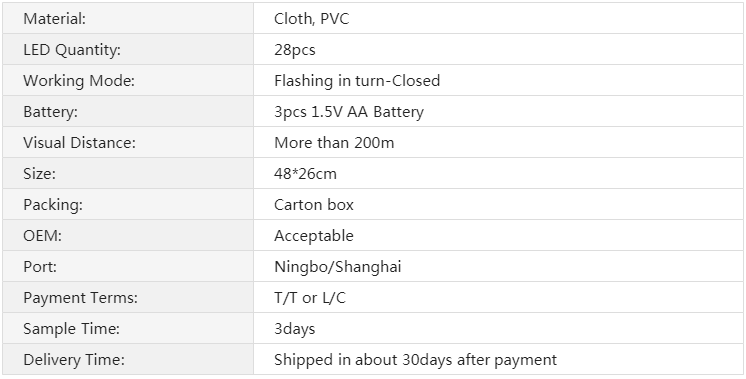Click the Payment Terms label
Viewport: 746px width, 379px height.
[x=80, y=298]
